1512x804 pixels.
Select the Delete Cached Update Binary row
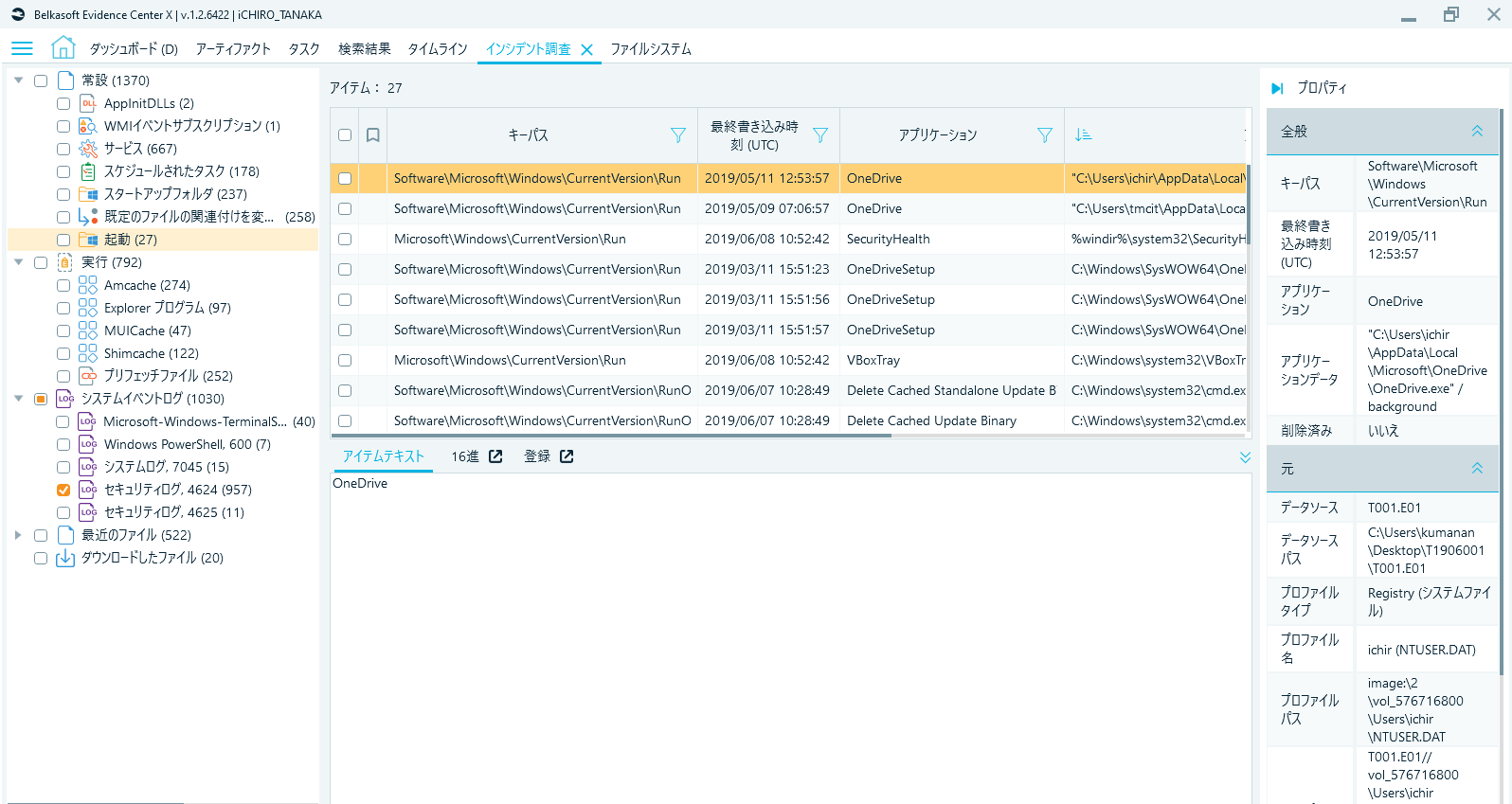pos(788,420)
